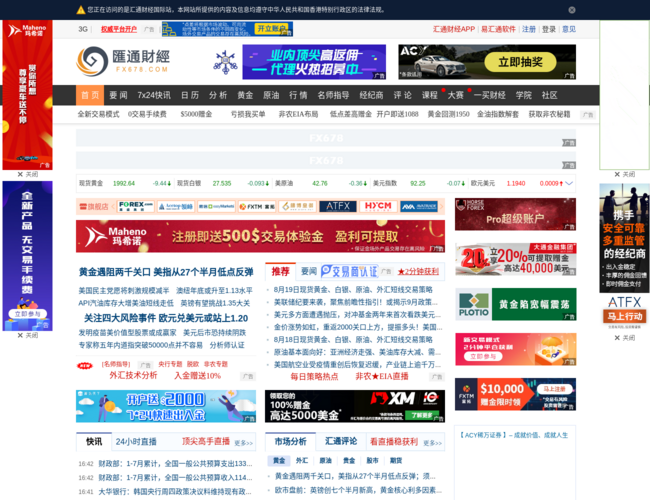Open headline 黄金遇阻两千关口 美指从27个半月低点反弹

pyautogui.click(x=166, y=272)
